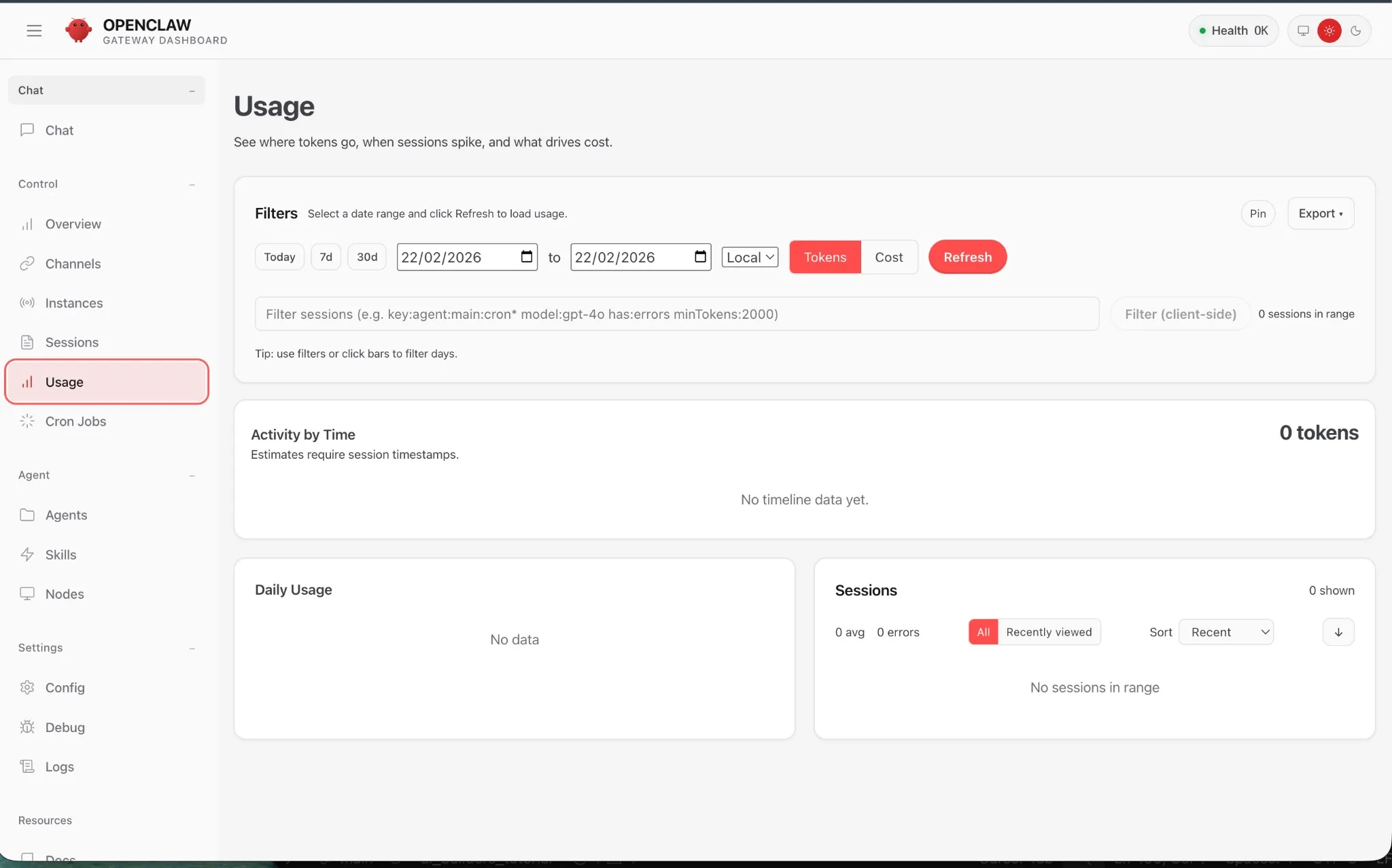This screenshot has width=1392, height=868.
Task: Open the Debug page
Action: [107, 727]
